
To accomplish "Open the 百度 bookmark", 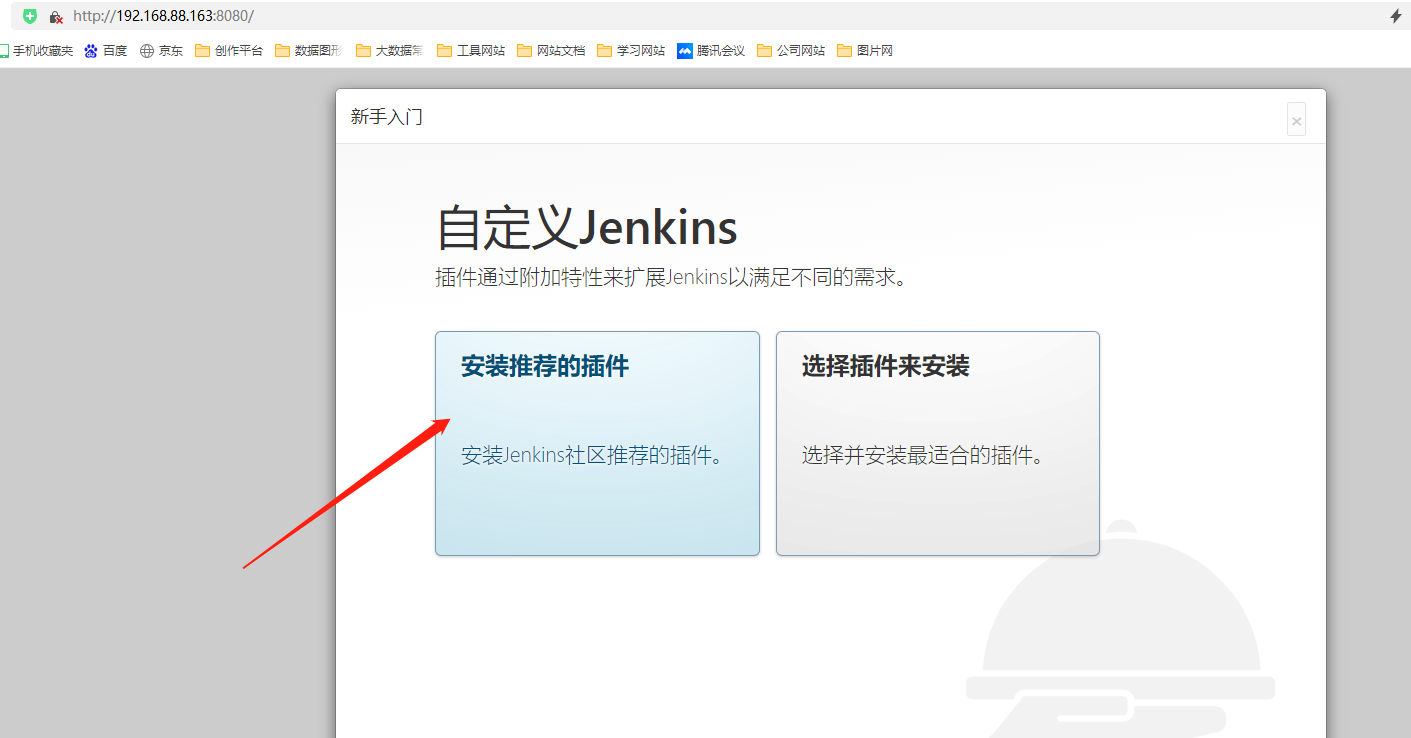I will pos(106,51).
